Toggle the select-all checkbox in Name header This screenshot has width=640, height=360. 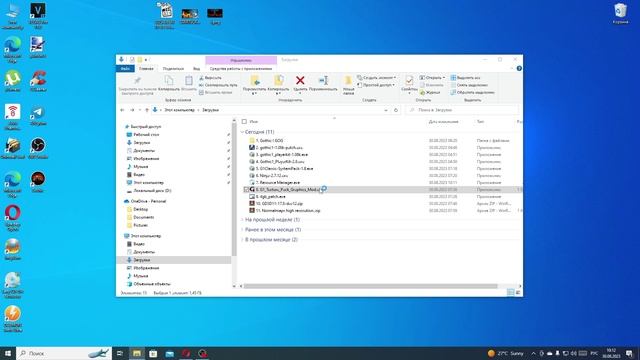244,122
